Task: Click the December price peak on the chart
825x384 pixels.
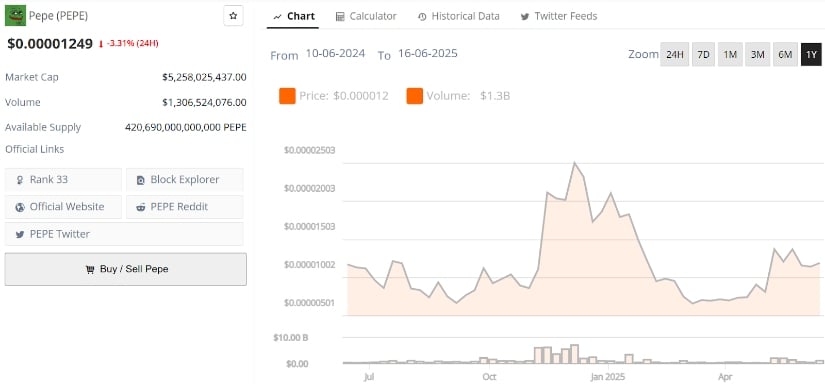Action: (x=575, y=163)
